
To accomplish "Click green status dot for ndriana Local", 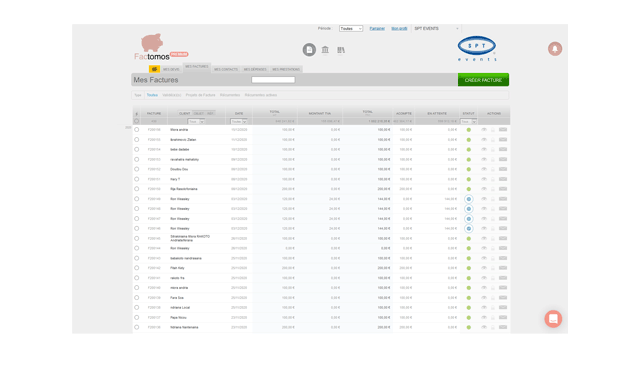I will point(469,308).
